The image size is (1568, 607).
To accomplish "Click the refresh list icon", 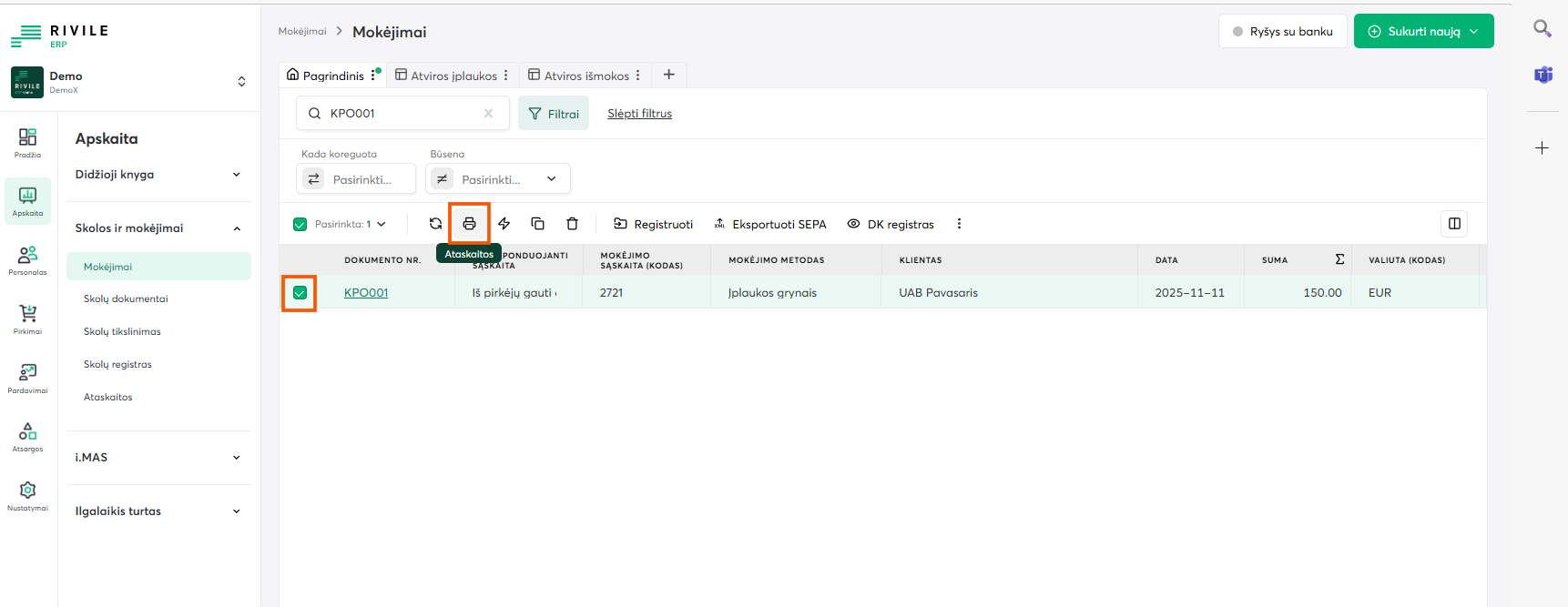I will tap(435, 224).
